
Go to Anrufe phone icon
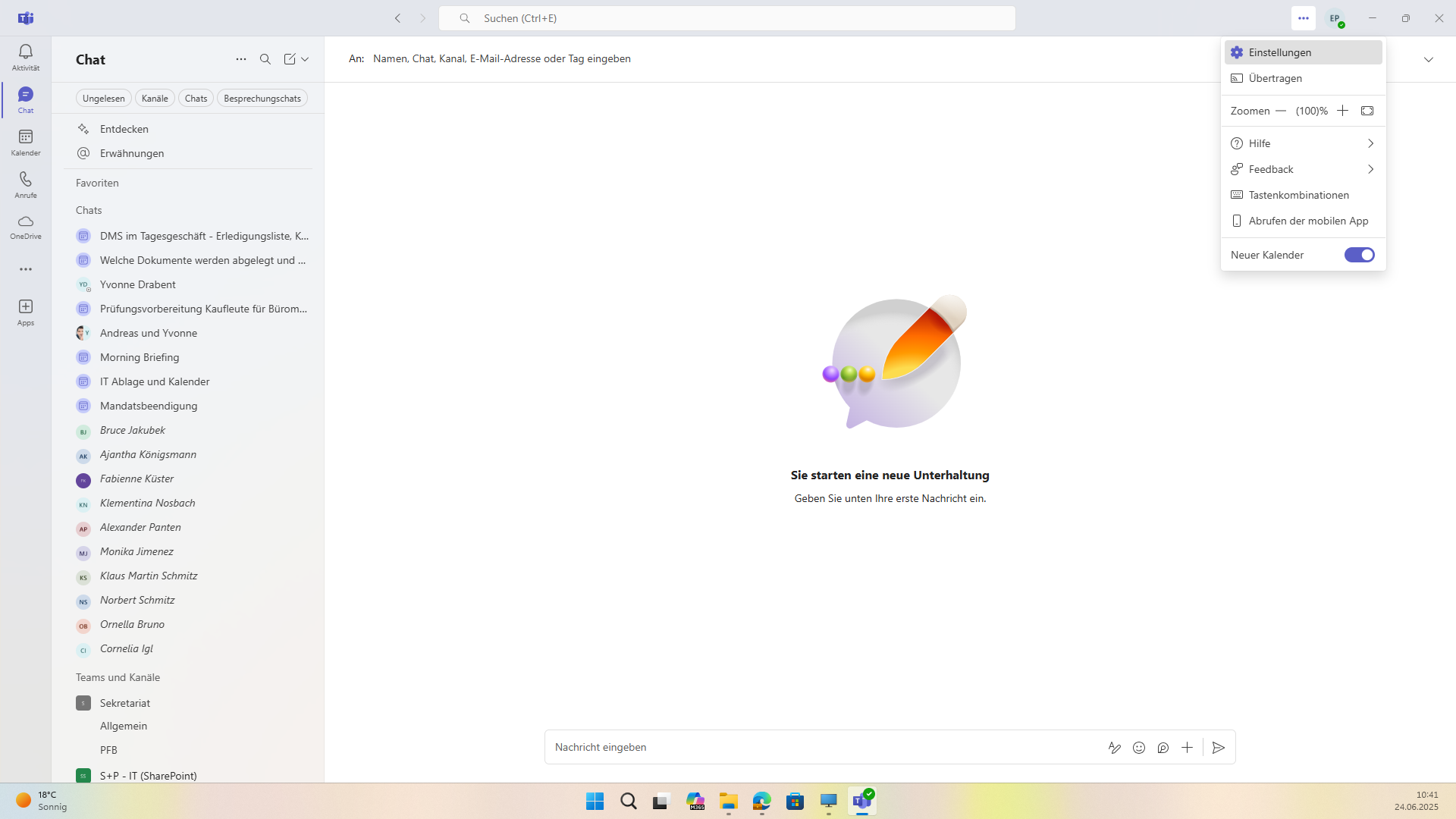[26, 184]
